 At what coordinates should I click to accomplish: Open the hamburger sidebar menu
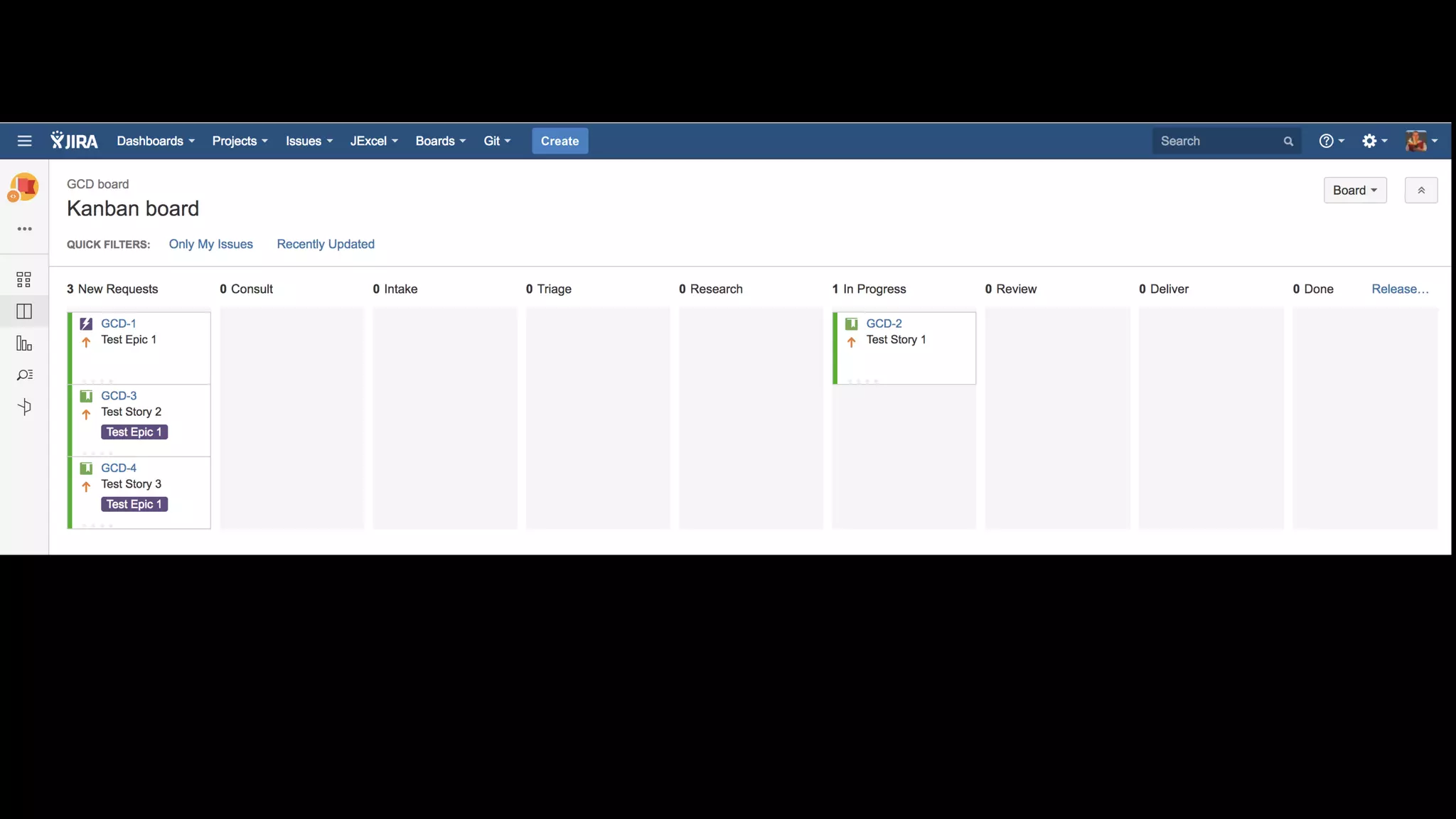coord(24,141)
